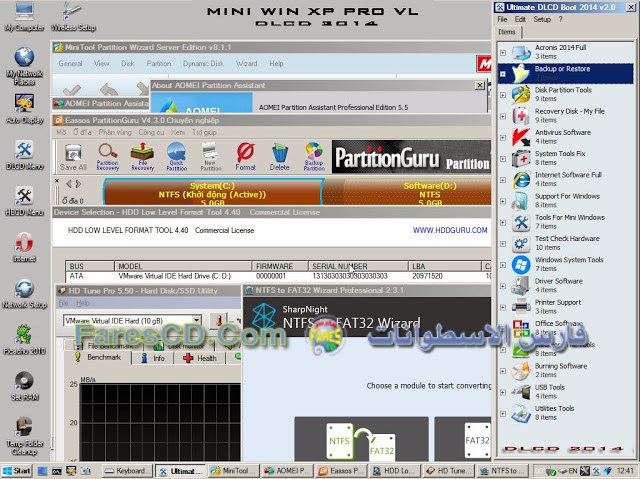Click the NTFS to FAT32 module tile
This screenshot has height=479, width=640.
[361, 439]
